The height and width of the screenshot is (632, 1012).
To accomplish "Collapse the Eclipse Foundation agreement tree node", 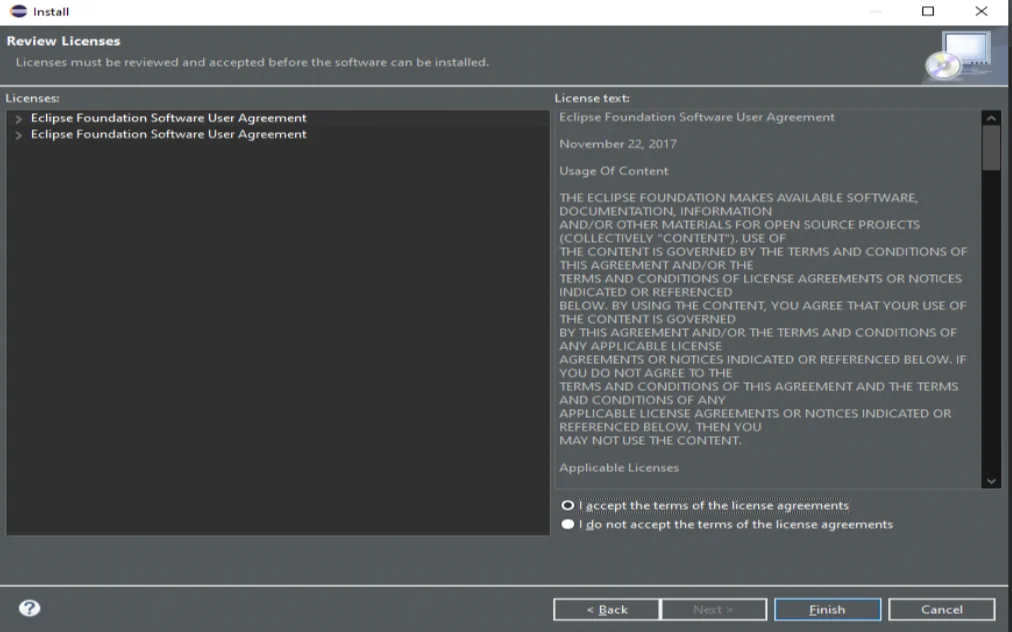I will pyautogui.click(x=17, y=117).
